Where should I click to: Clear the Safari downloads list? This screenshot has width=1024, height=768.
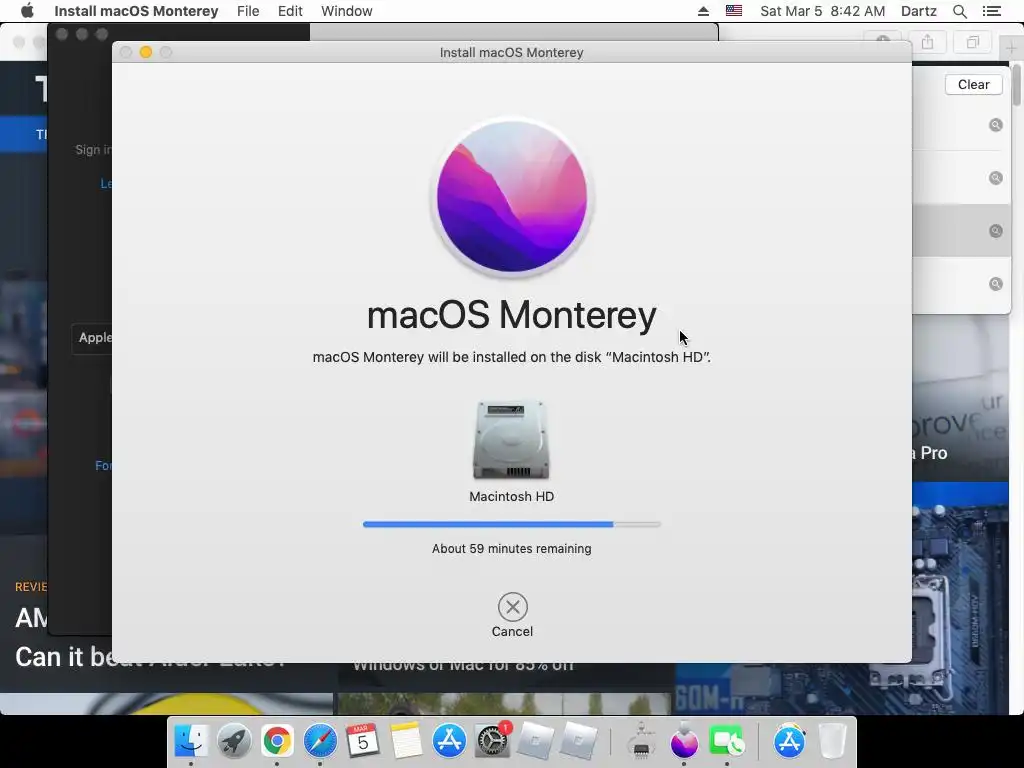973,84
